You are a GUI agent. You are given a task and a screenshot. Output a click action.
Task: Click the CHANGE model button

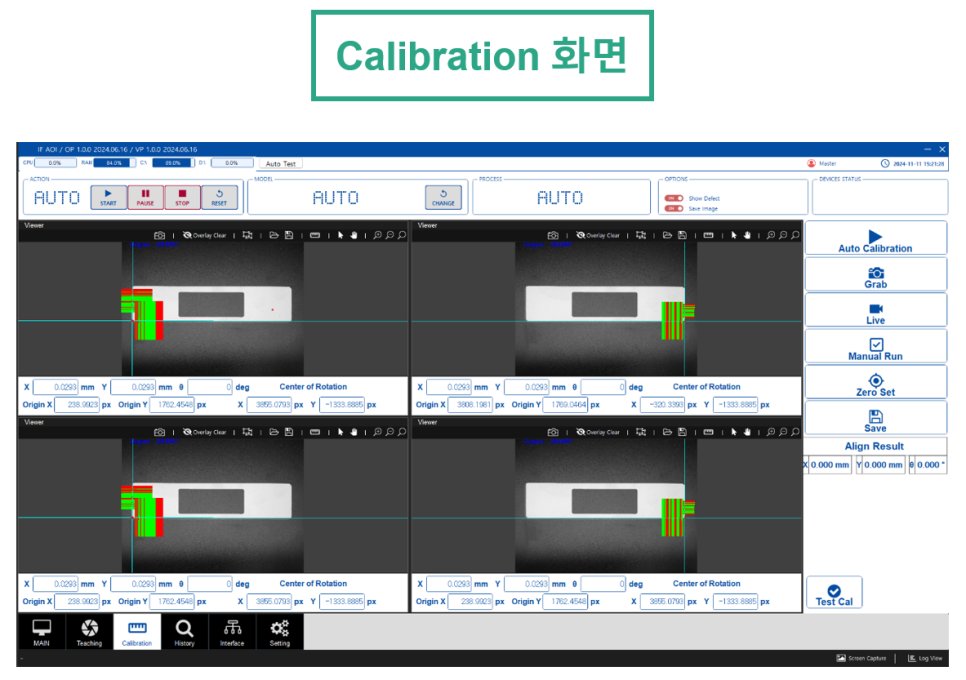point(443,197)
